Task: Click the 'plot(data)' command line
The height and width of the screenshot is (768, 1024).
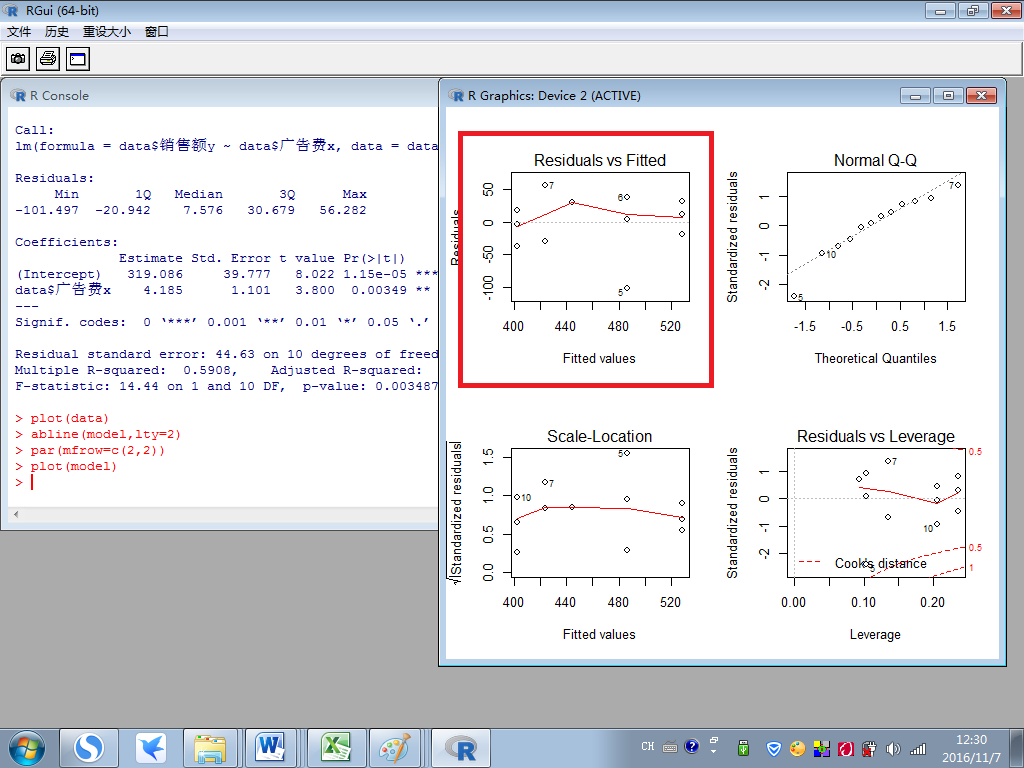Action: tap(69, 418)
